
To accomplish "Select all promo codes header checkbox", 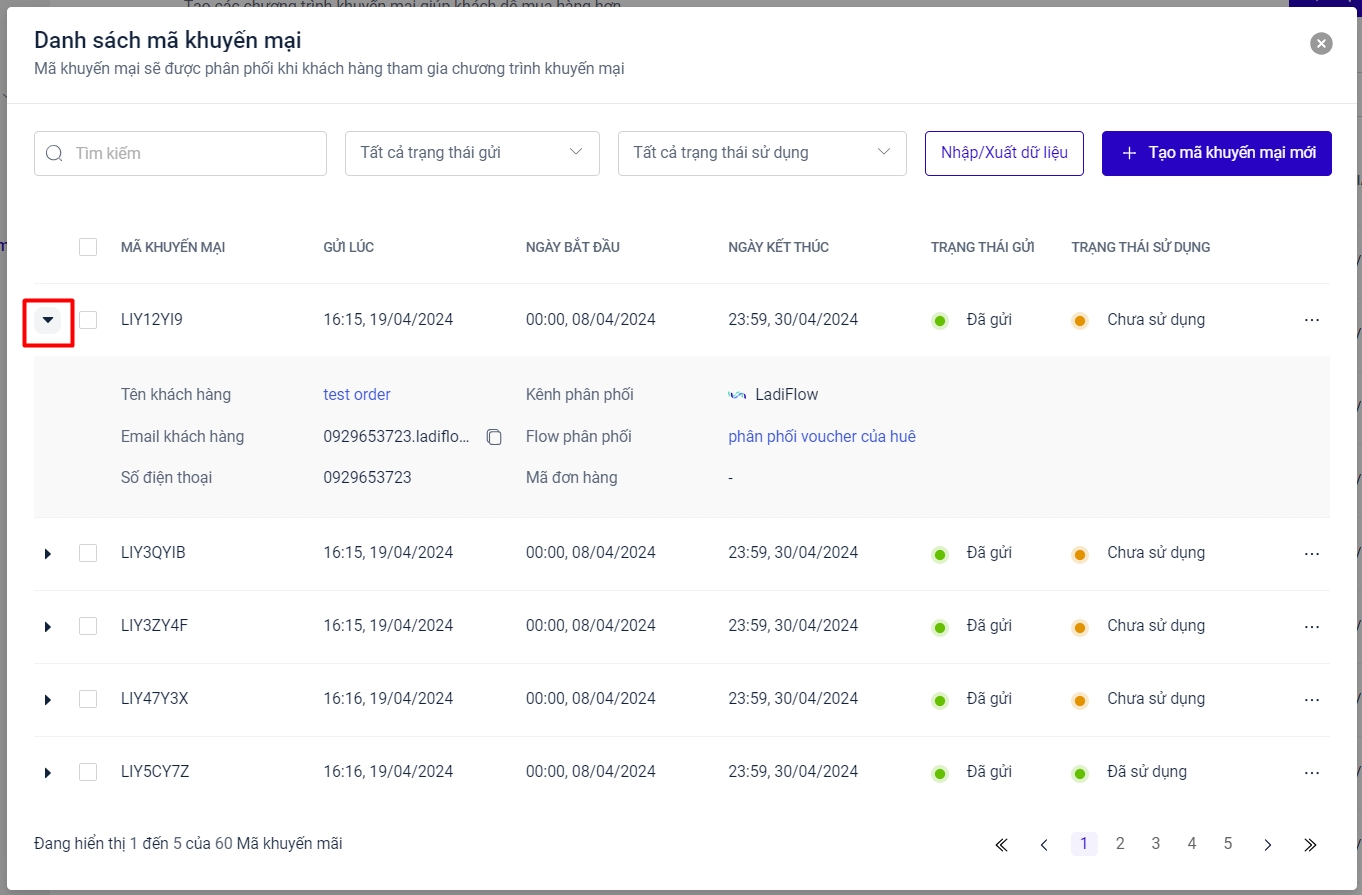I will point(88,247).
